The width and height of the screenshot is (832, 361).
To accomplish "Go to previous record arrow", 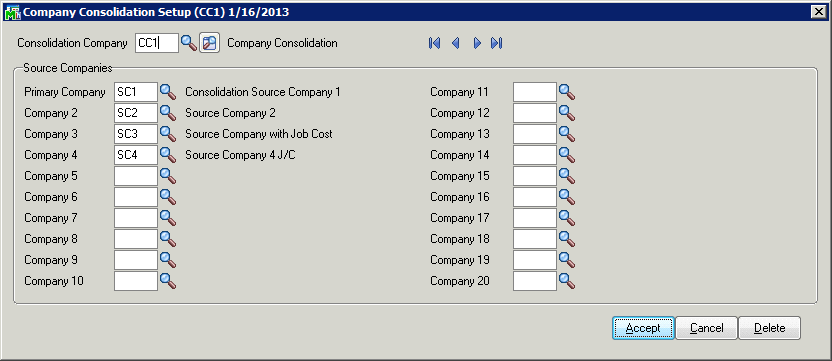I will [455, 43].
